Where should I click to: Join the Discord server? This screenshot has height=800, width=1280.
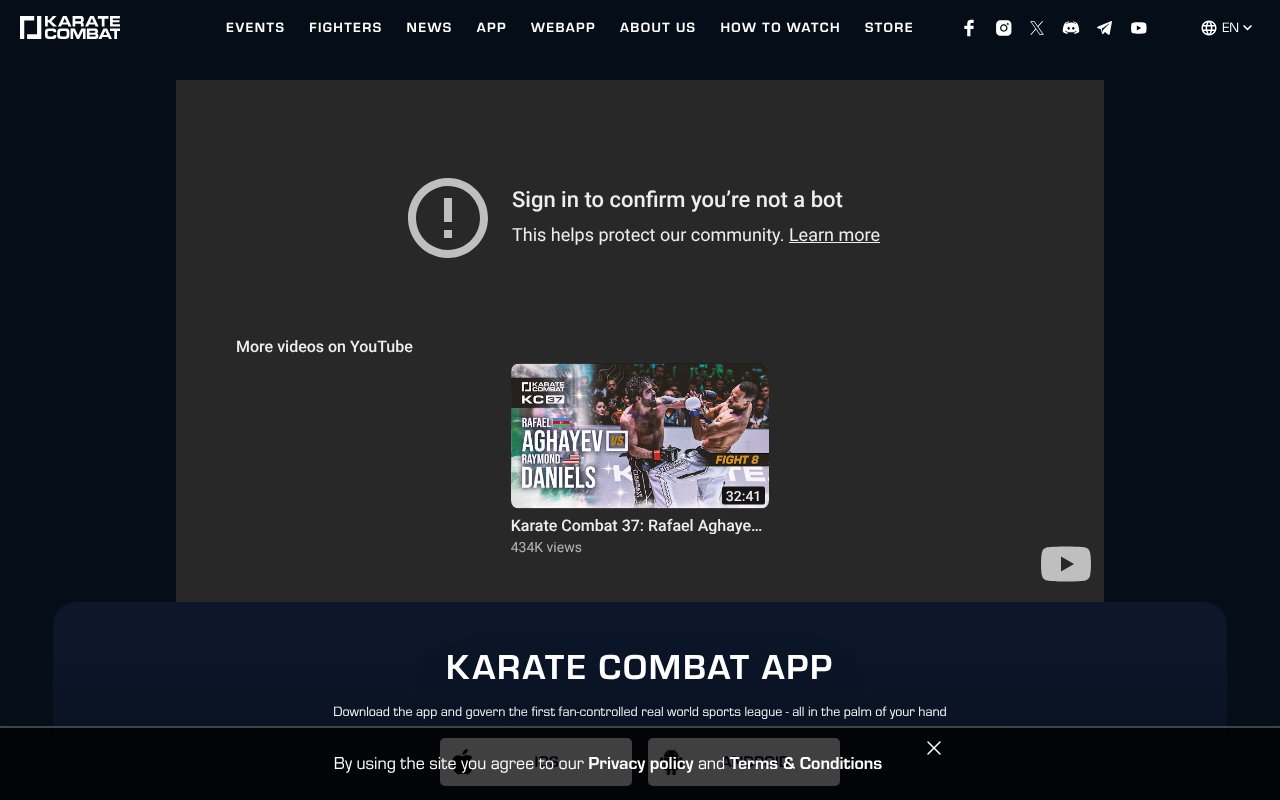1070,27
